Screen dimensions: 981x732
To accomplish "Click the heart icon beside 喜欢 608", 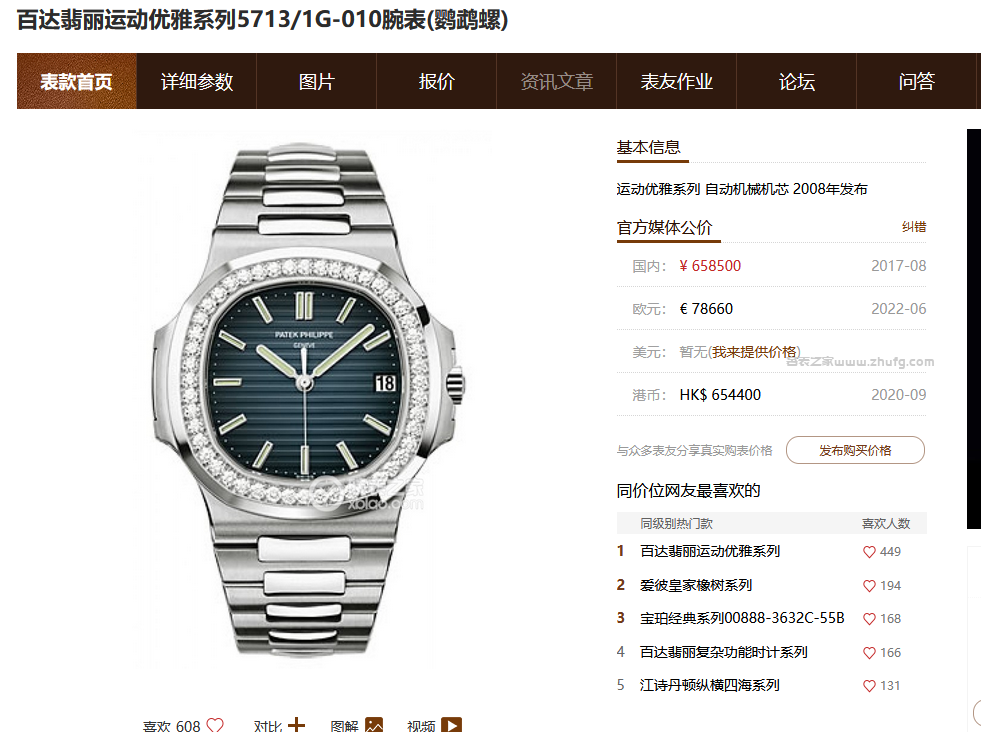I will (x=215, y=725).
